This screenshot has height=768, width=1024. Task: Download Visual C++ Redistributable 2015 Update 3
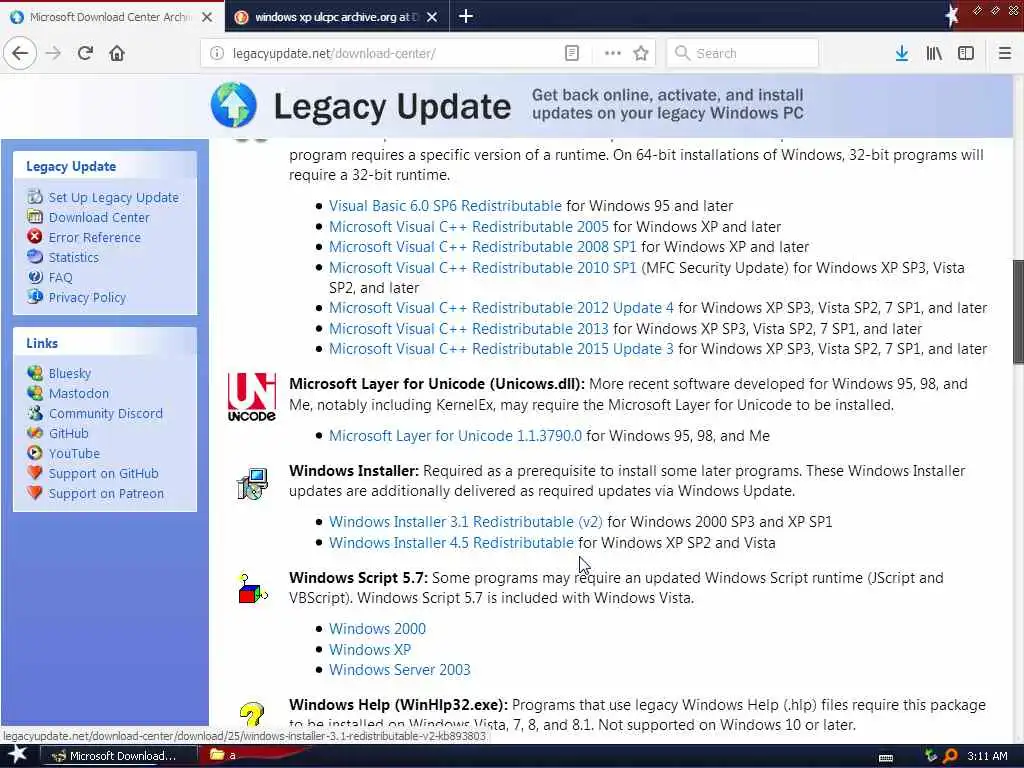502,349
